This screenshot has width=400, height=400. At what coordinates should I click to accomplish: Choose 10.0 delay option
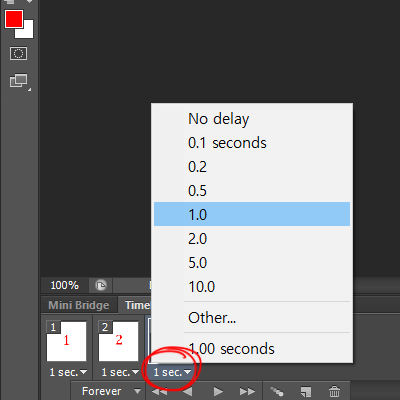click(x=252, y=287)
